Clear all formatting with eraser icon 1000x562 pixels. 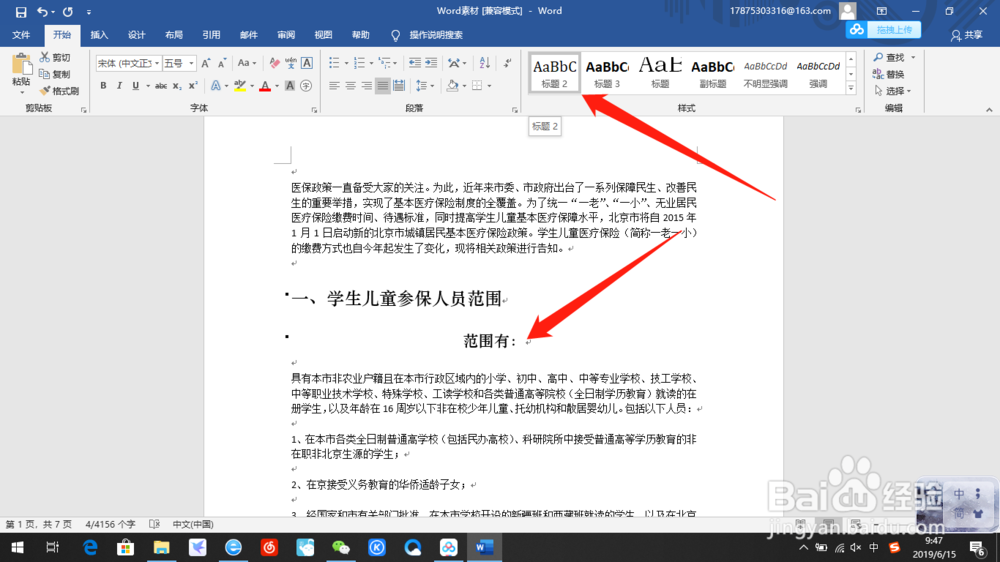click(274, 63)
